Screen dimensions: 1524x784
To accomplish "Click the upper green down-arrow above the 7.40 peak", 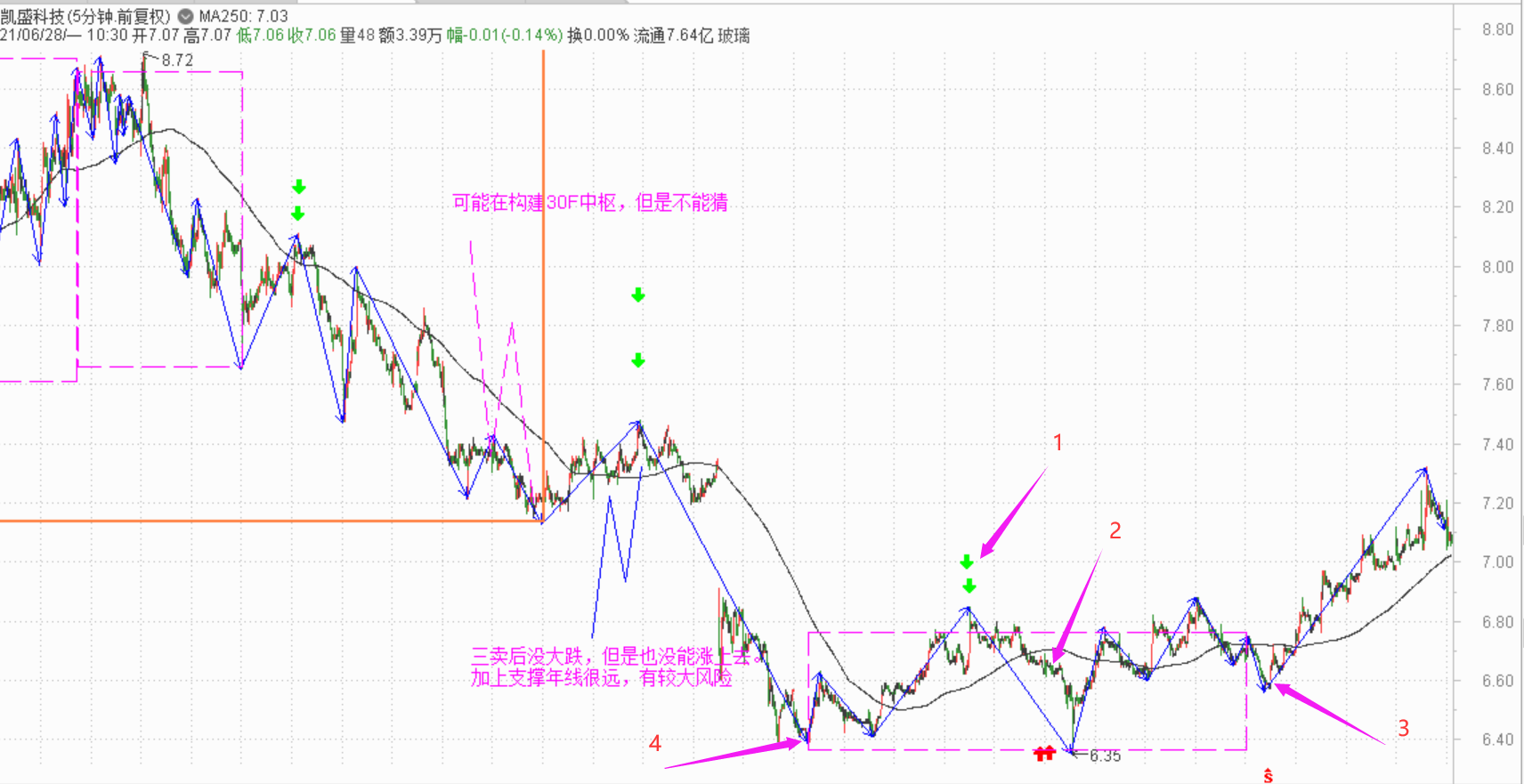I will [638, 295].
